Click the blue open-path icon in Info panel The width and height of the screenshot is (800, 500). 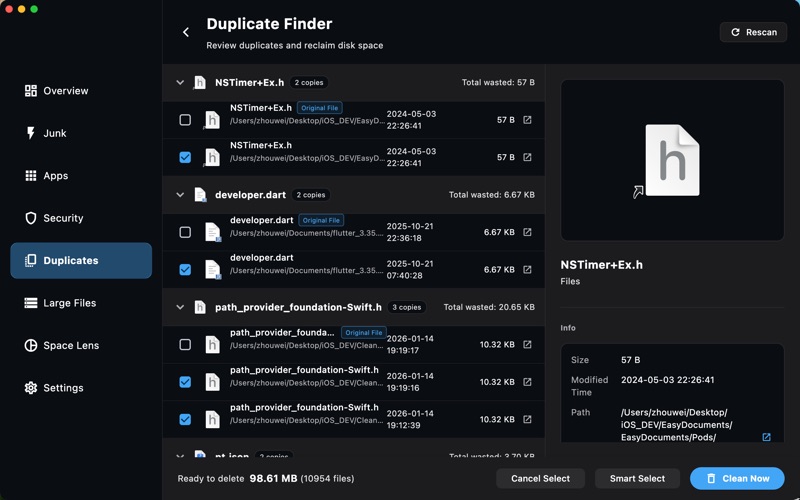pos(766,437)
